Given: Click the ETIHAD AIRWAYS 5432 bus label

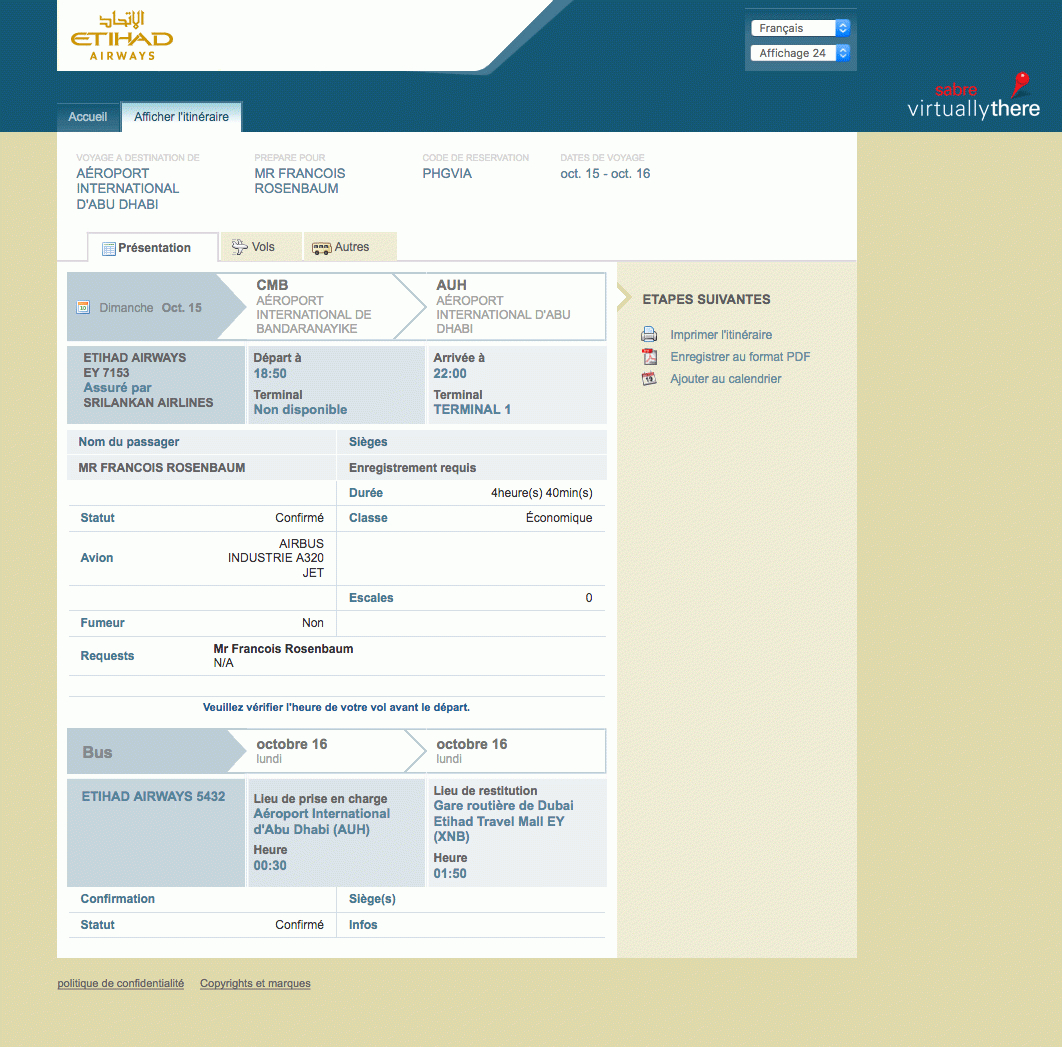Looking at the screenshot, I should click(153, 797).
